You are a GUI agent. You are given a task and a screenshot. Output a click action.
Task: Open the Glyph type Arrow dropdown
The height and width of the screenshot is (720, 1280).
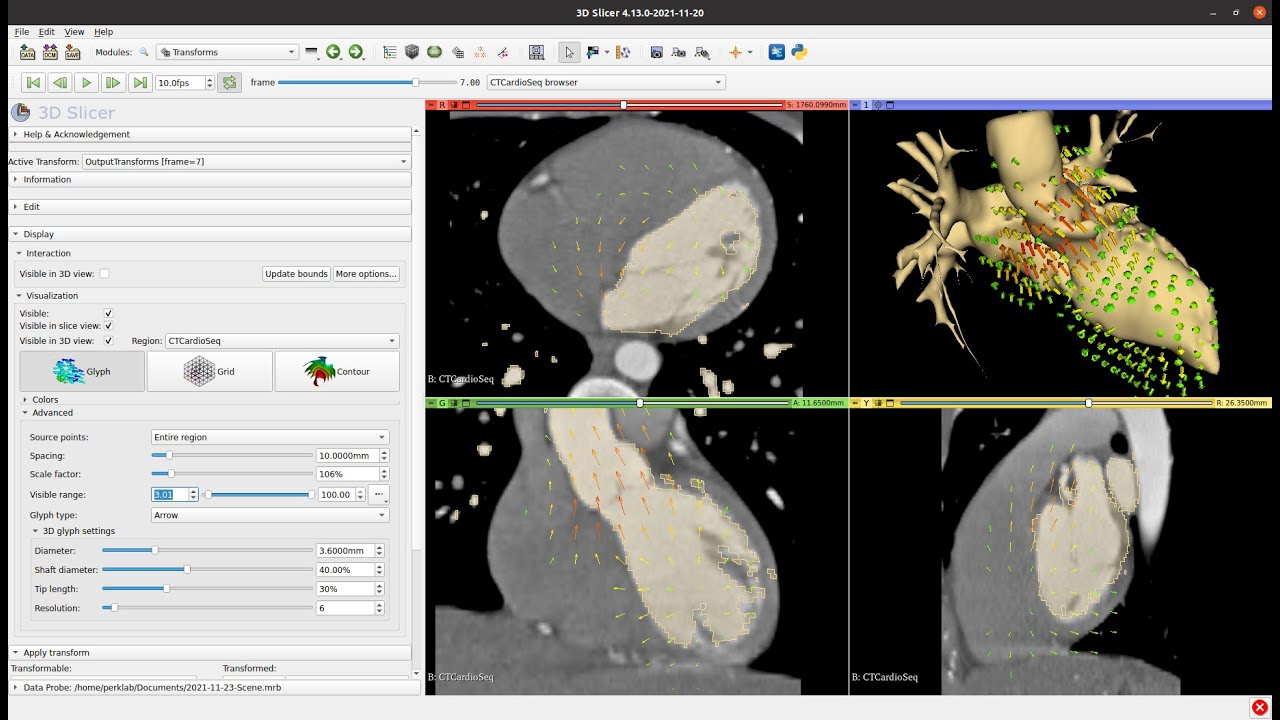[269, 515]
